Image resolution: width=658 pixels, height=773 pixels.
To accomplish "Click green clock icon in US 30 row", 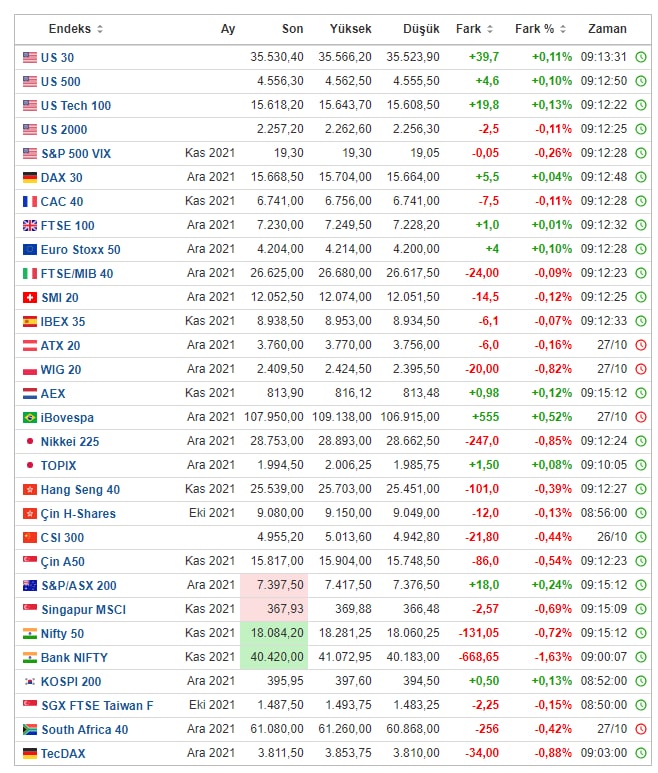I will pos(641,57).
